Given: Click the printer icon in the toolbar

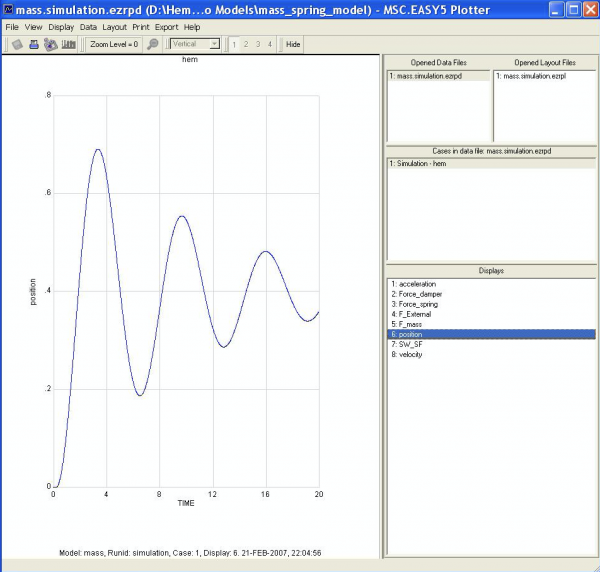Looking at the screenshot, I should (x=34, y=44).
